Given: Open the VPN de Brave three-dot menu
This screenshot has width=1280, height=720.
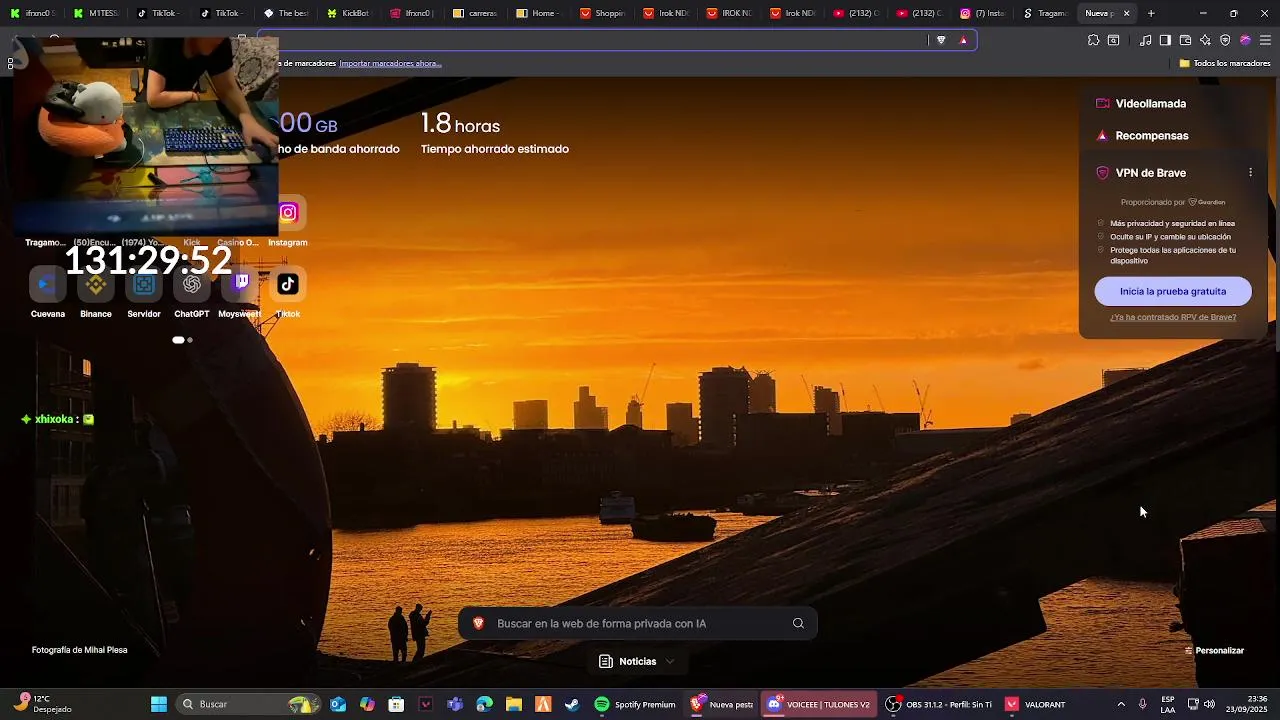Looking at the screenshot, I should click(x=1250, y=173).
